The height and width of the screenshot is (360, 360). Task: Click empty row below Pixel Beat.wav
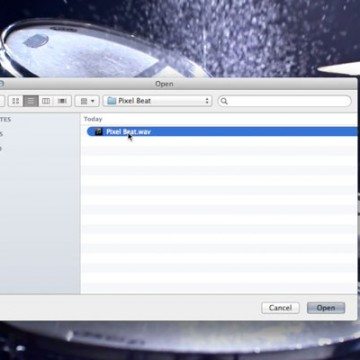(220, 141)
